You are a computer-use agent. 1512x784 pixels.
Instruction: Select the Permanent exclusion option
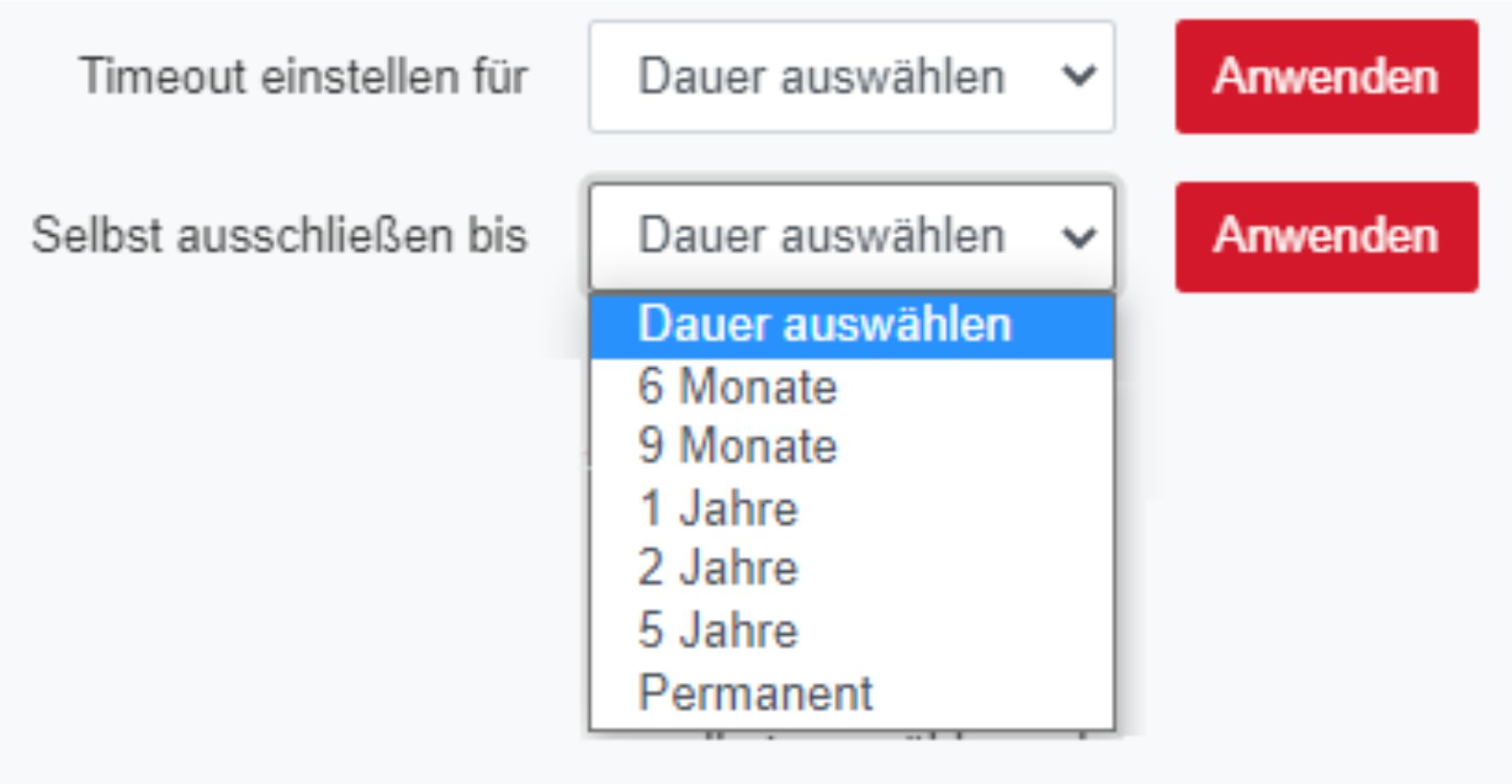pyautogui.click(x=756, y=693)
